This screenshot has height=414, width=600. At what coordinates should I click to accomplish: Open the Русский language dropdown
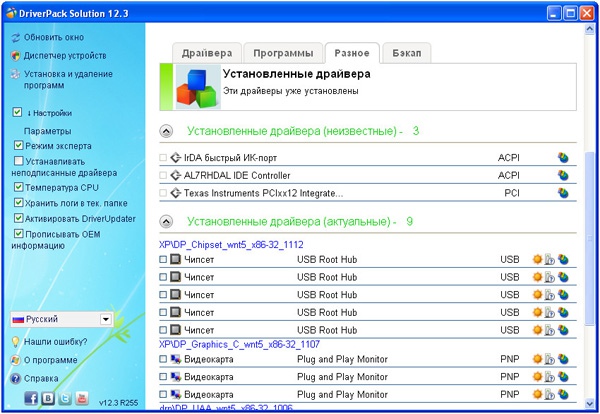(x=106, y=319)
